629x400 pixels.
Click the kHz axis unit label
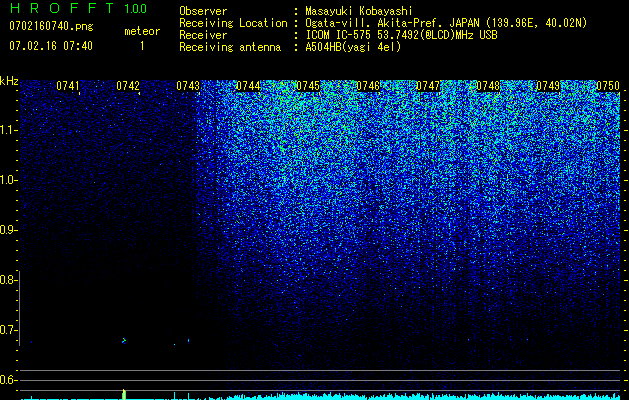tap(9, 81)
